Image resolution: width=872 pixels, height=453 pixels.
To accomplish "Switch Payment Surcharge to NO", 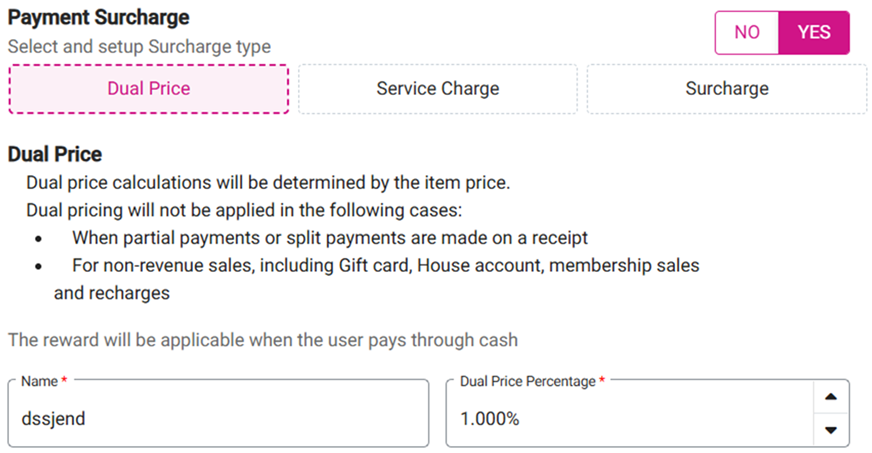I will tap(747, 32).
